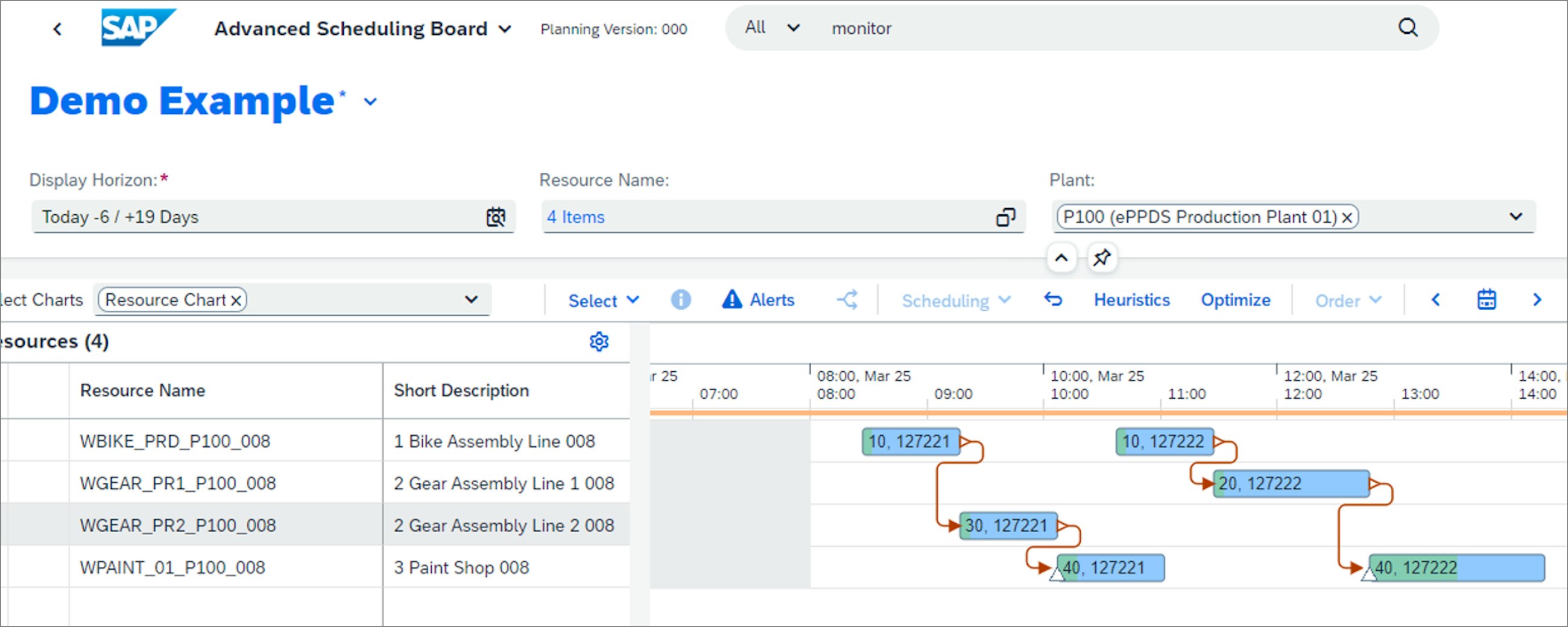
Task: Open the Resource Name value help icon
Action: click(1005, 217)
